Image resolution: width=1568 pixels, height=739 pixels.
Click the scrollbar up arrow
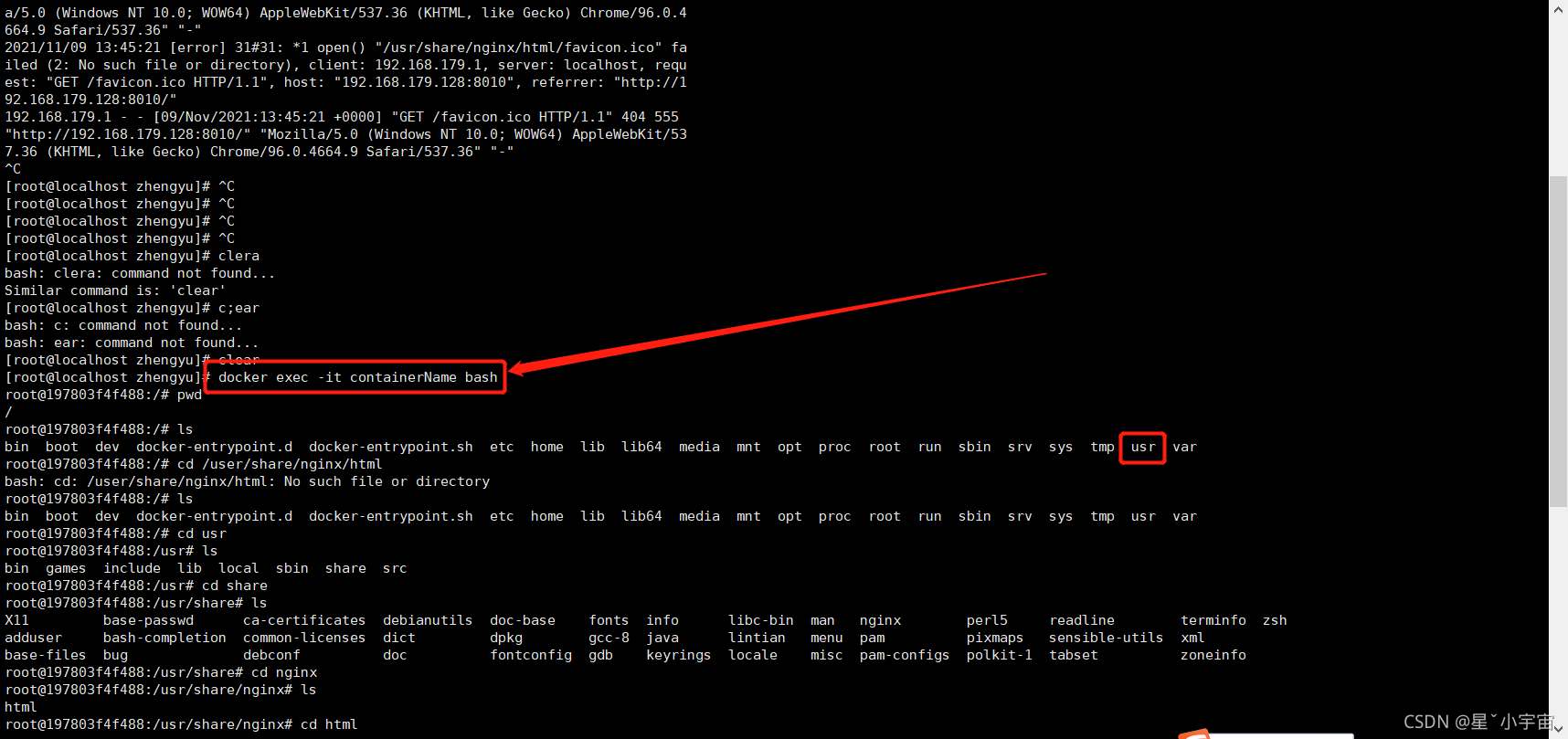1558,7
